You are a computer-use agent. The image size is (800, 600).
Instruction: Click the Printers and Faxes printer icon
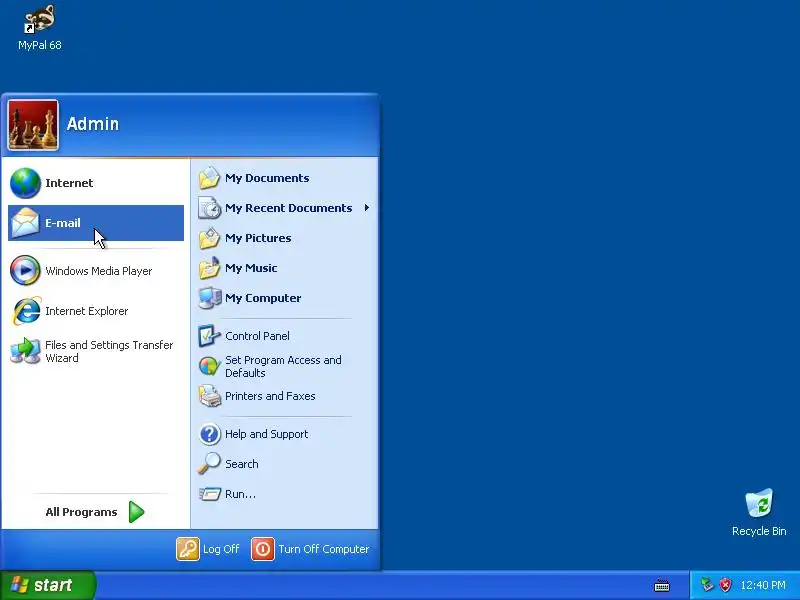coord(209,396)
